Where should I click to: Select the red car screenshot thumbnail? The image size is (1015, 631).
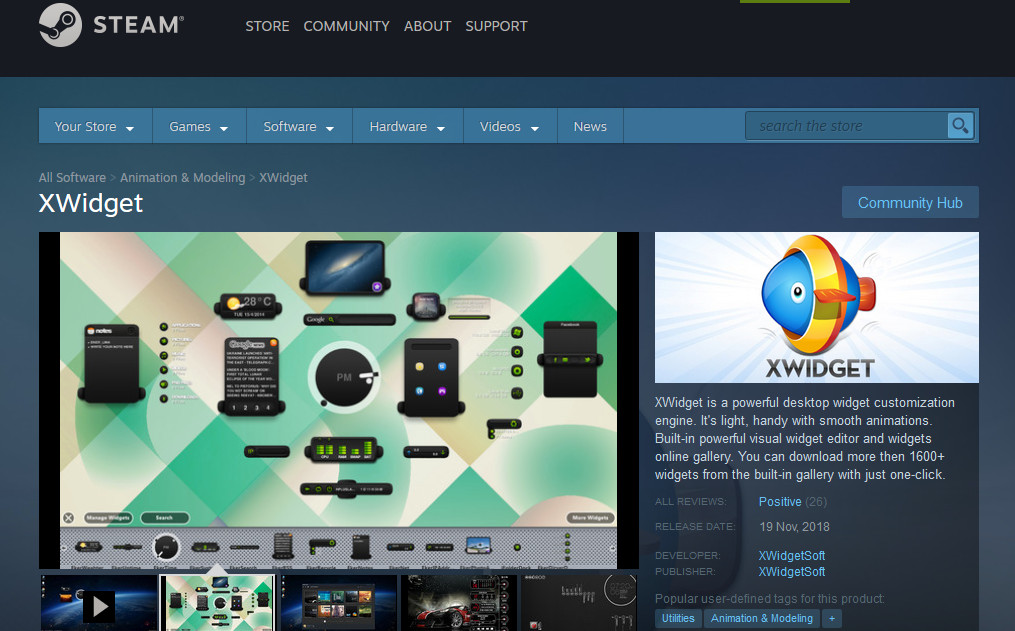(459, 603)
